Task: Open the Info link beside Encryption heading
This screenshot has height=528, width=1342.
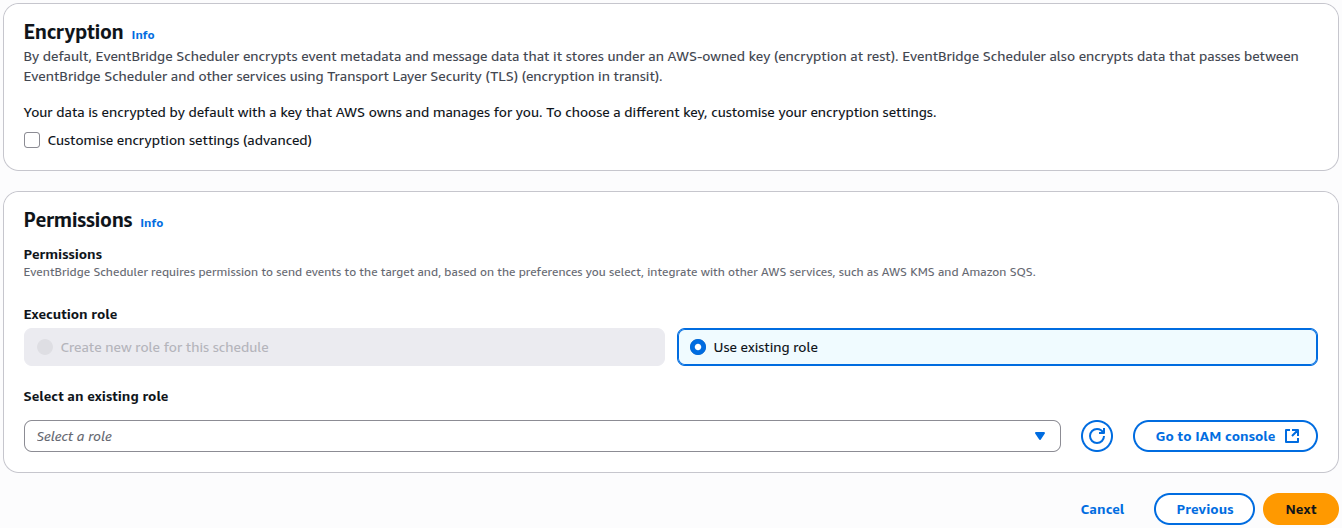Action: coord(143,35)
